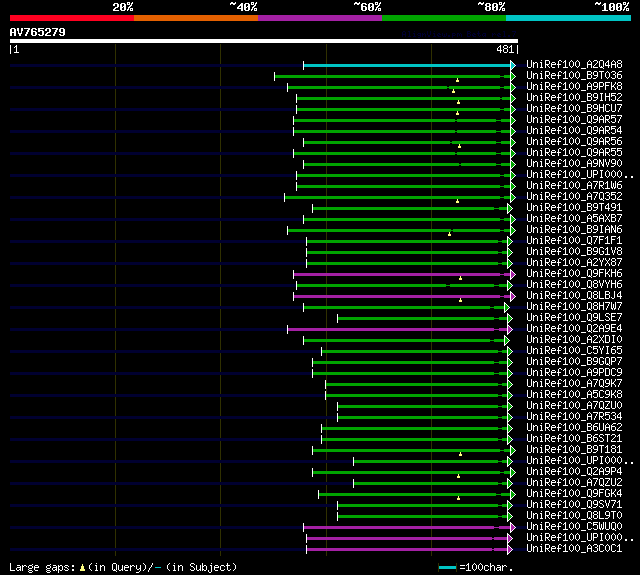Click the orange ~40% identity legend segment

(196, 18)
